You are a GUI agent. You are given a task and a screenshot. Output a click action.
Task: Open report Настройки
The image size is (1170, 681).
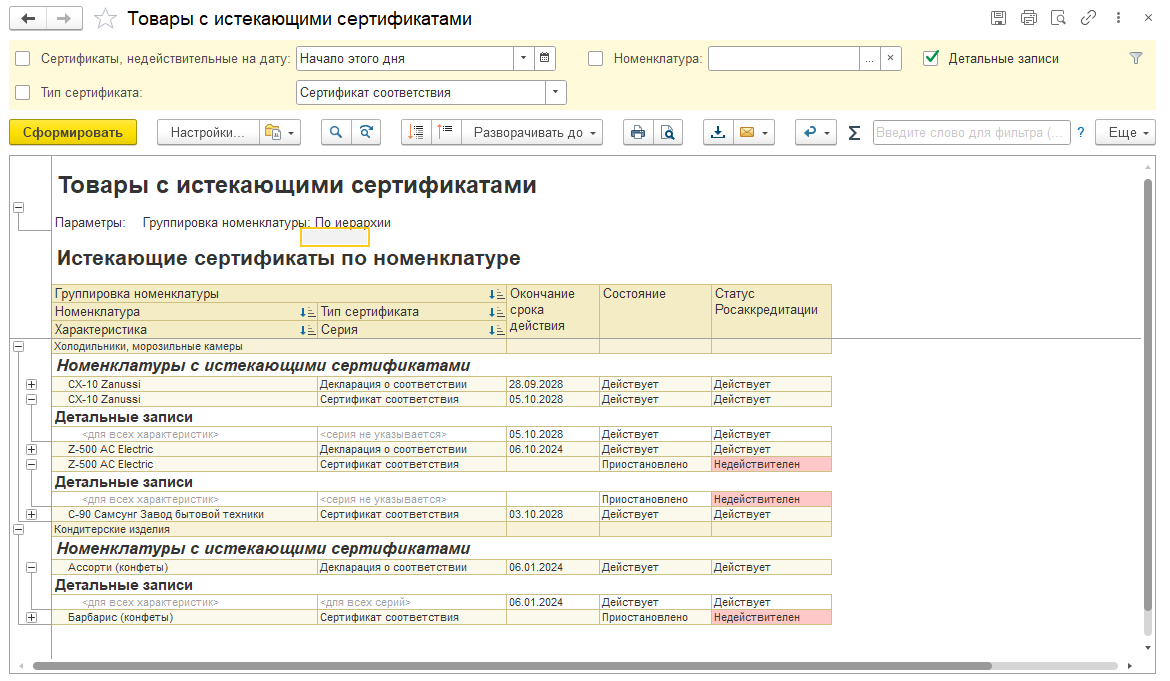207,133
